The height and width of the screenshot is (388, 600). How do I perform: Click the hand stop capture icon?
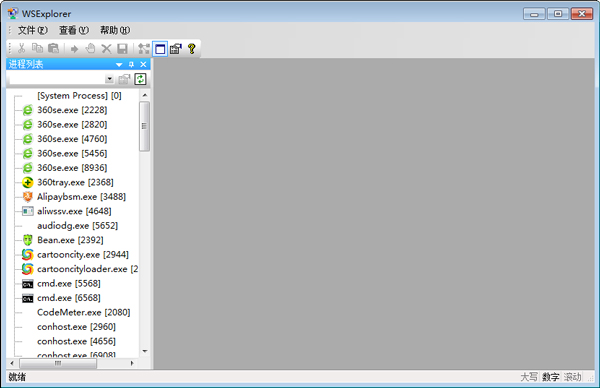tap(90, 49)
